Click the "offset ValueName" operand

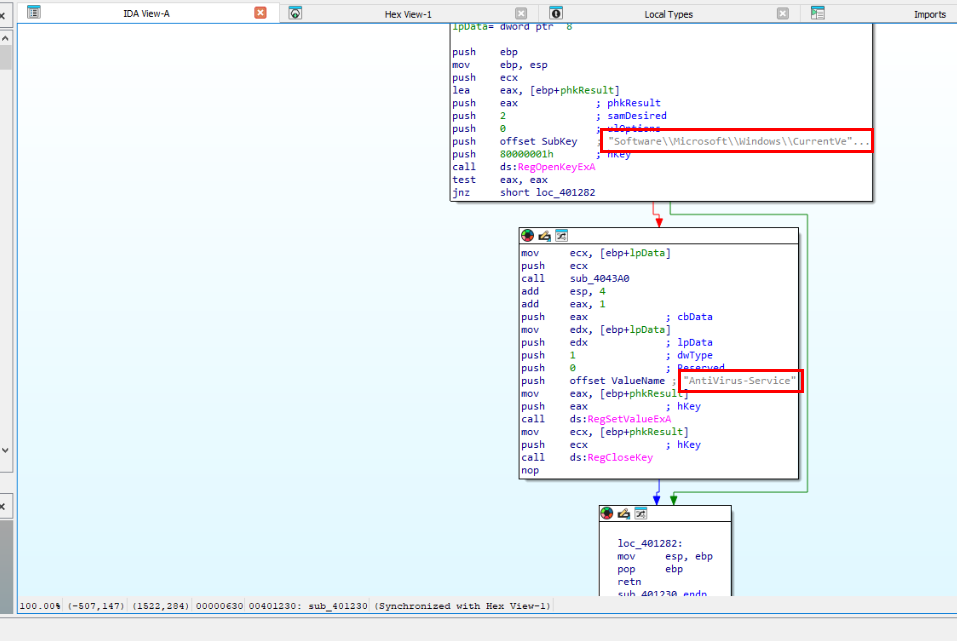[x=617, y=381]
